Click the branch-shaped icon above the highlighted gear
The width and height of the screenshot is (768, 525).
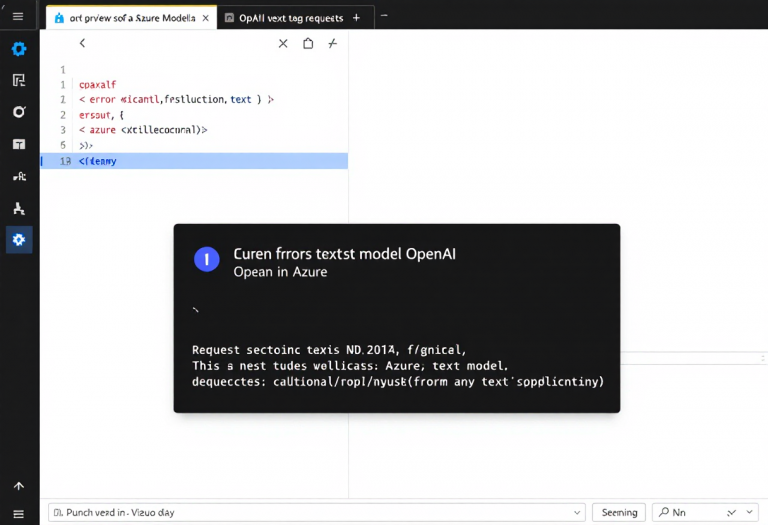click(19, 209)
